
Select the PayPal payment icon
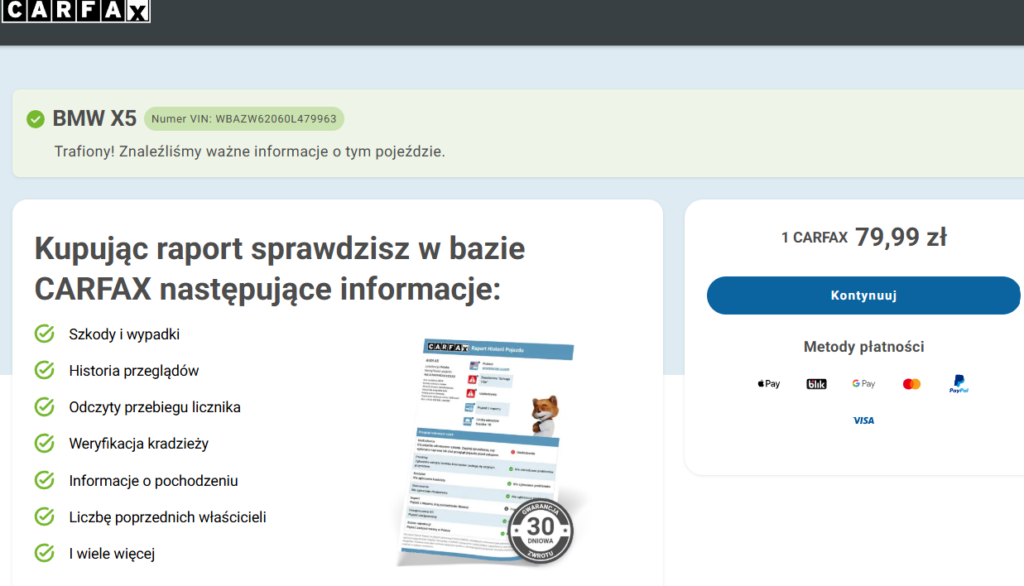(958, 384)
